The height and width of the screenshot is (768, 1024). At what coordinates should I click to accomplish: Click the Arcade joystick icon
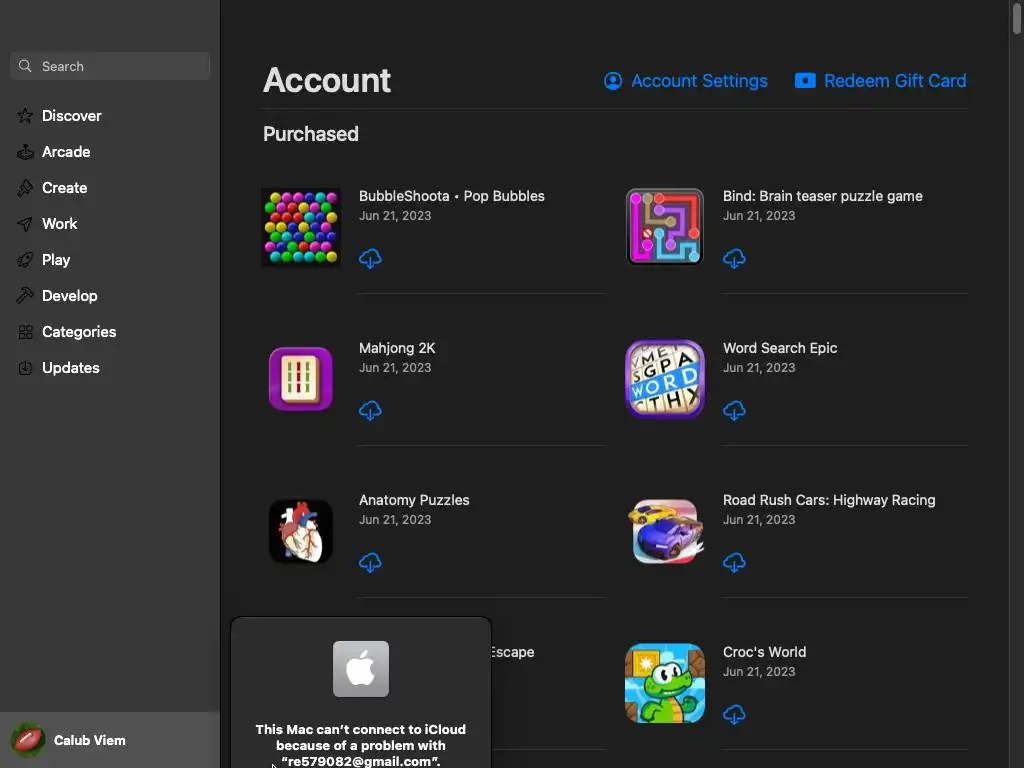click(25, 152)
